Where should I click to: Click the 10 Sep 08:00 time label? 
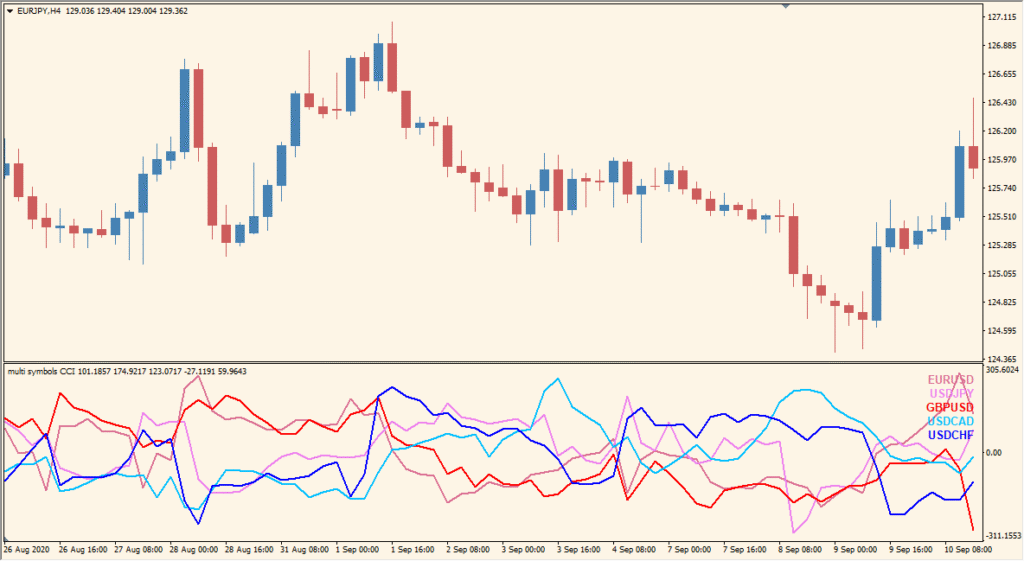pos(968,550)
